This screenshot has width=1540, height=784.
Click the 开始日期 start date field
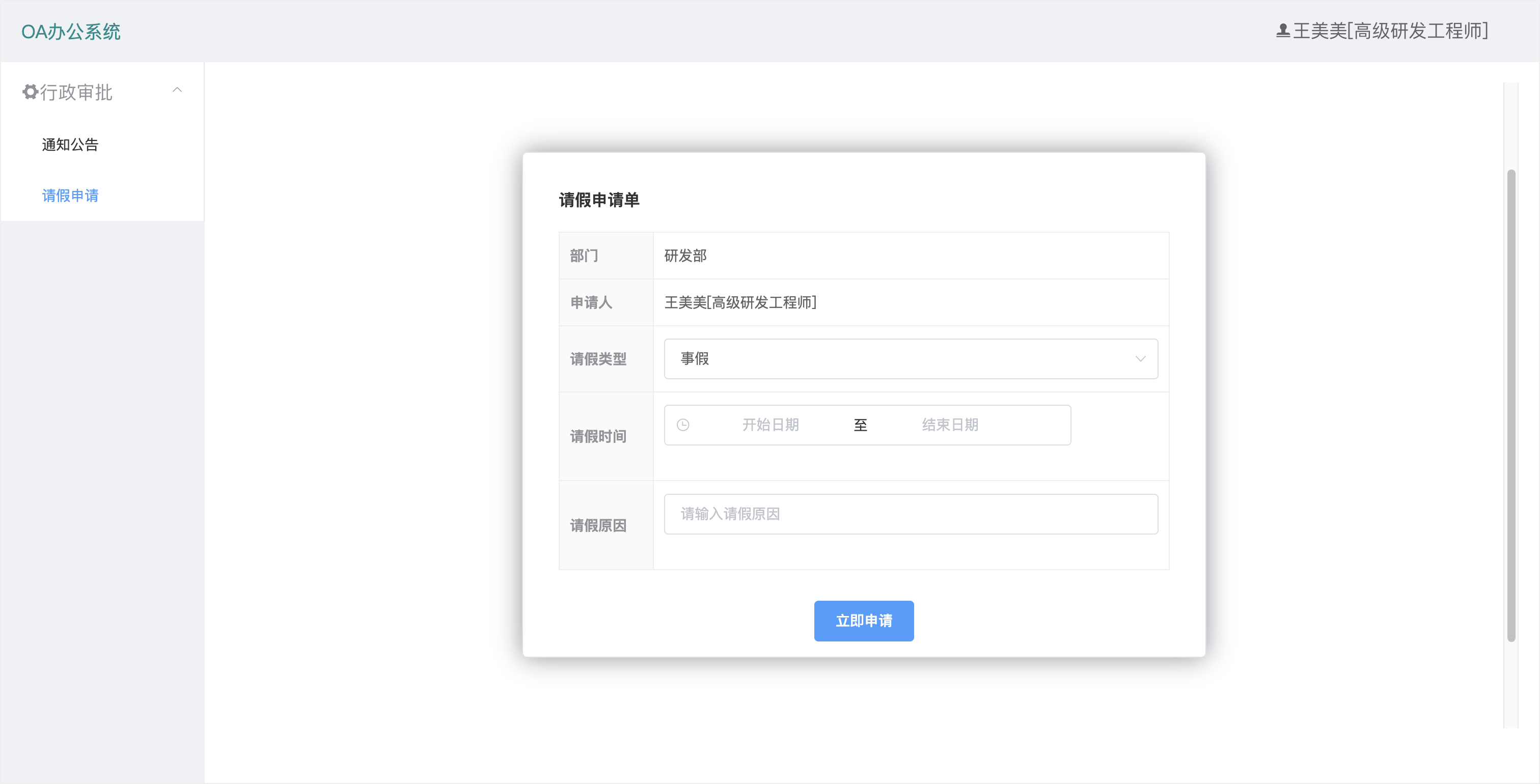click(x=771, y=425)
